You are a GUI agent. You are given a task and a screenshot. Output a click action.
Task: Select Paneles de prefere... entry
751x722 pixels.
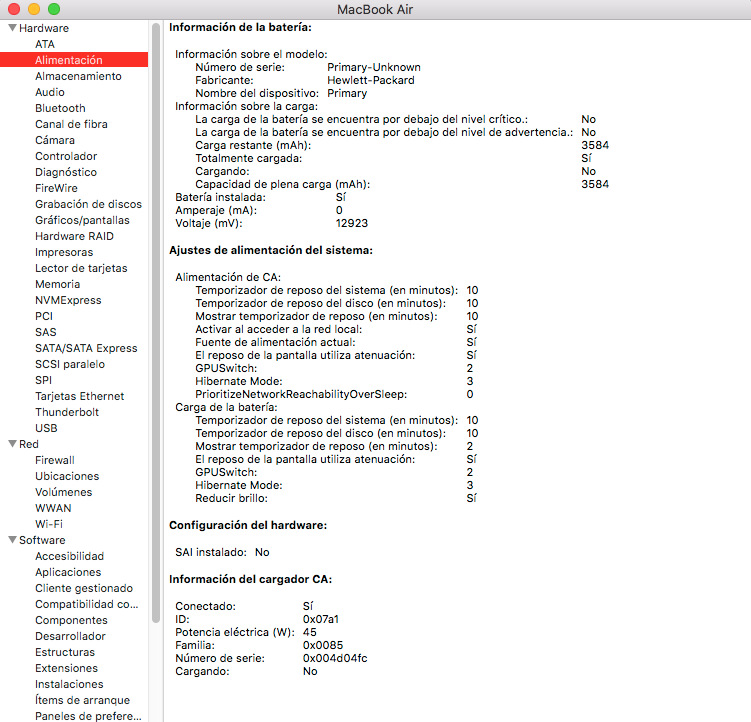(89, 716)
